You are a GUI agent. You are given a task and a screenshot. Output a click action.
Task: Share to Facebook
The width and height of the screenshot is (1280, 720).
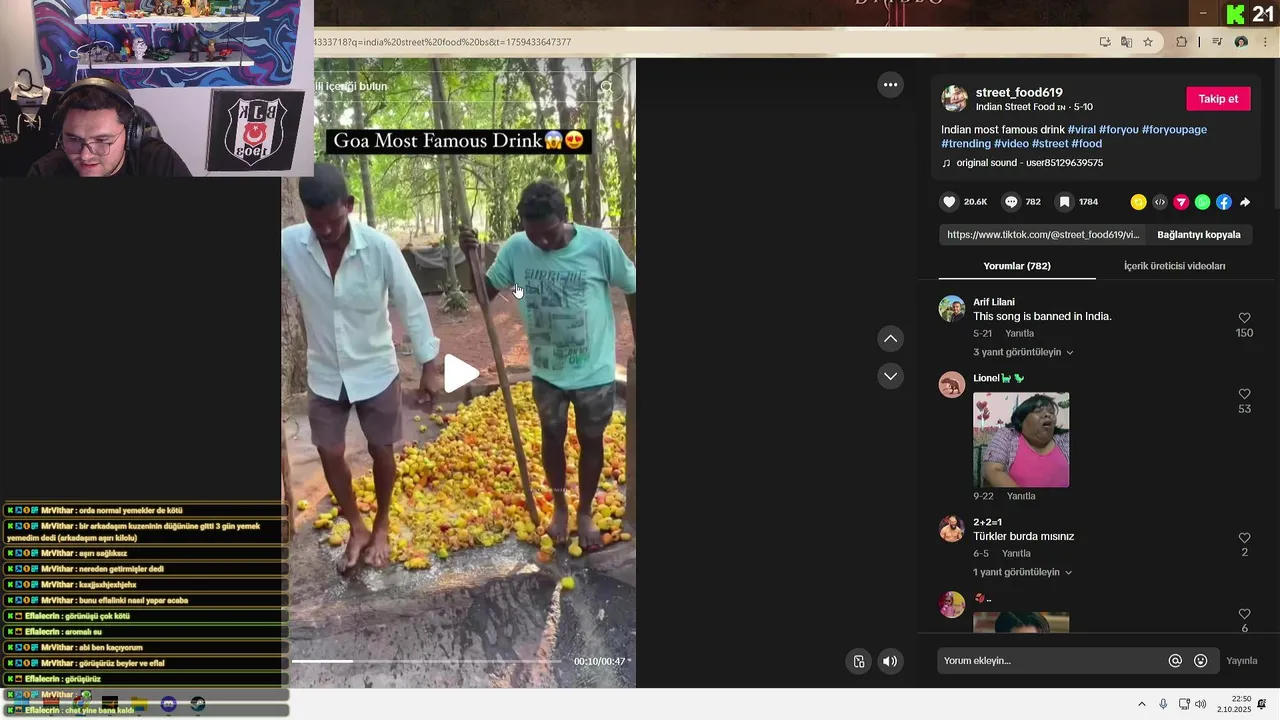coord(1223,202)
